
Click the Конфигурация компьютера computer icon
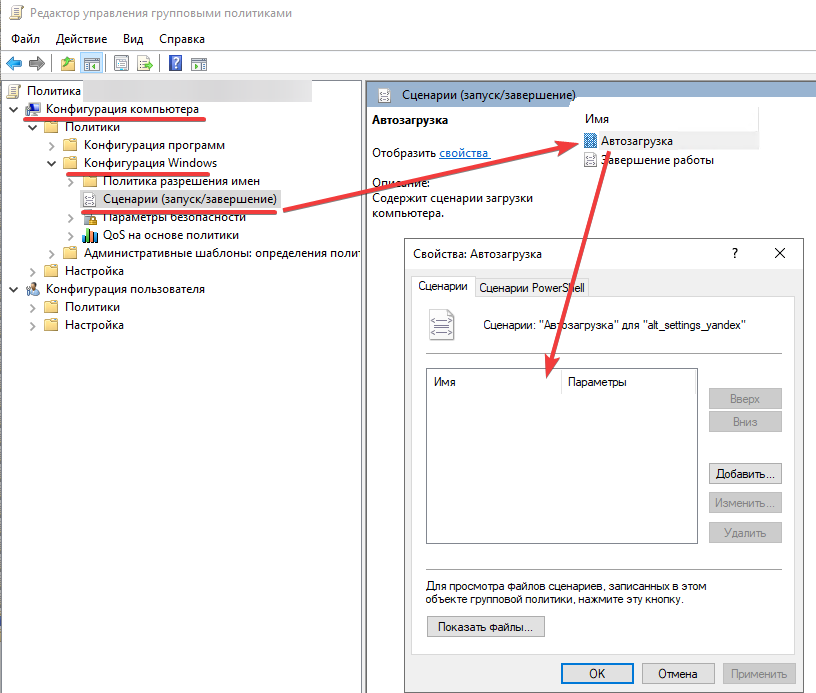click(x=33, y=109)
